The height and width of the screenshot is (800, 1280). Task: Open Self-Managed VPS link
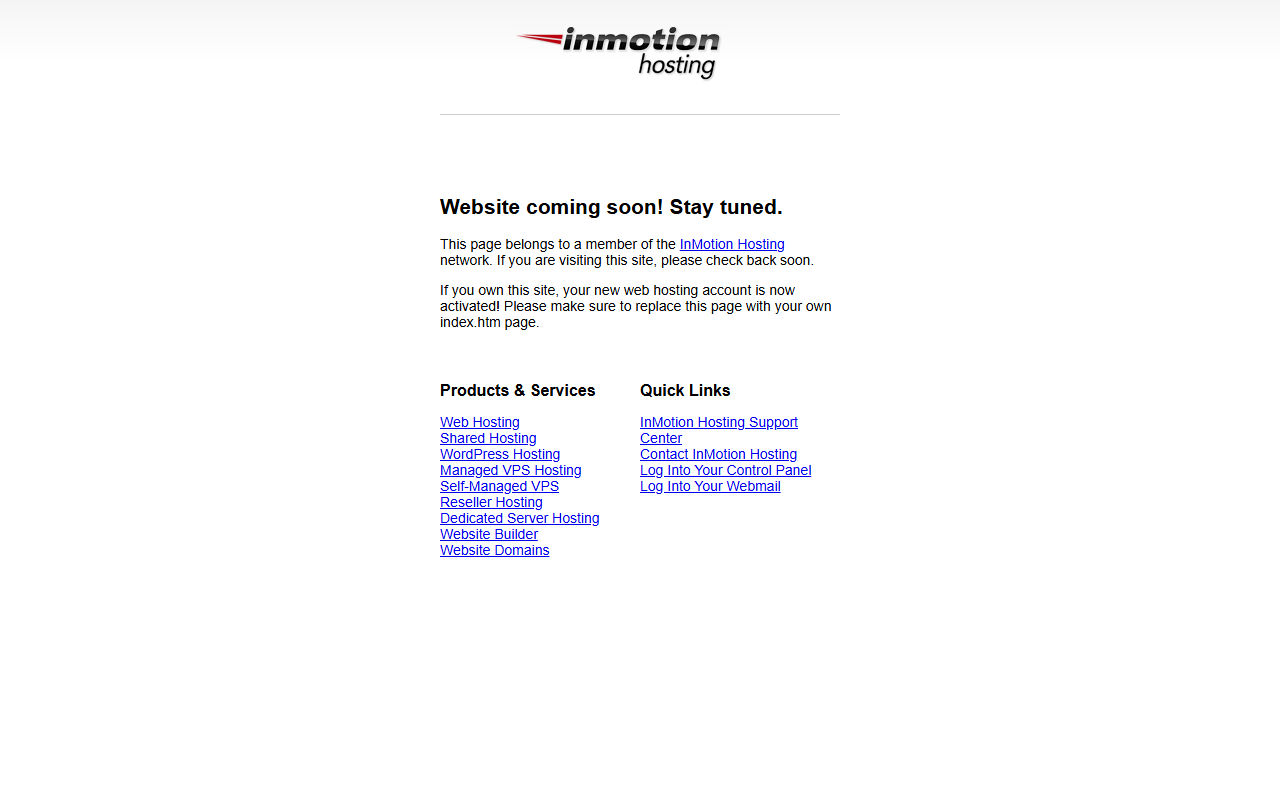[x=499, y=486]
